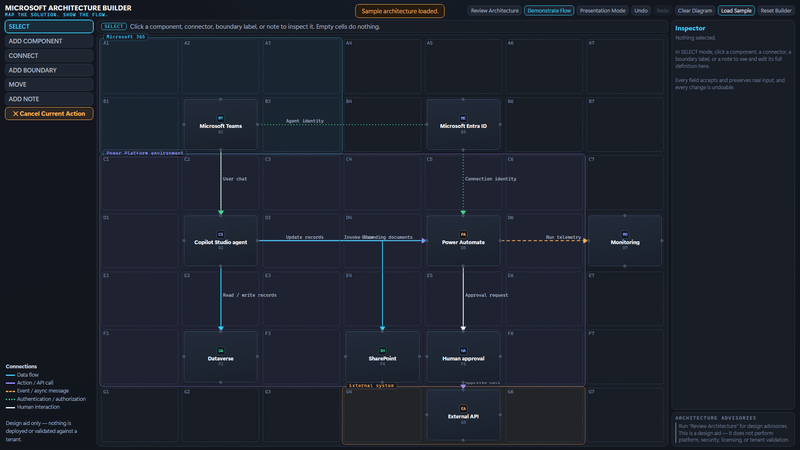The width and height of the screenshot is (800, 450).
Task: Switch to ADD BOUNDARY mode
Action: 49,70
